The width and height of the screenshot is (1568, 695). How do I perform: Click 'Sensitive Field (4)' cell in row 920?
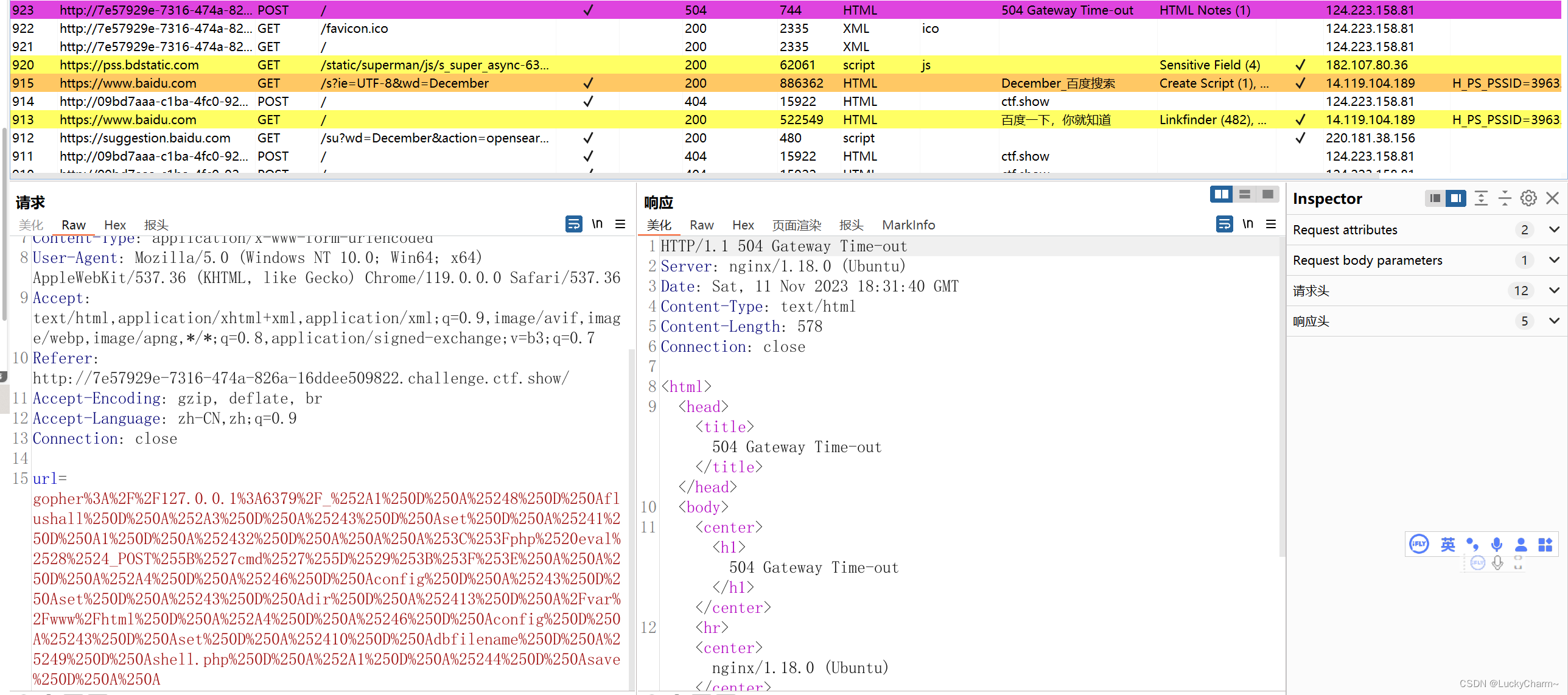coord(1209,65)
